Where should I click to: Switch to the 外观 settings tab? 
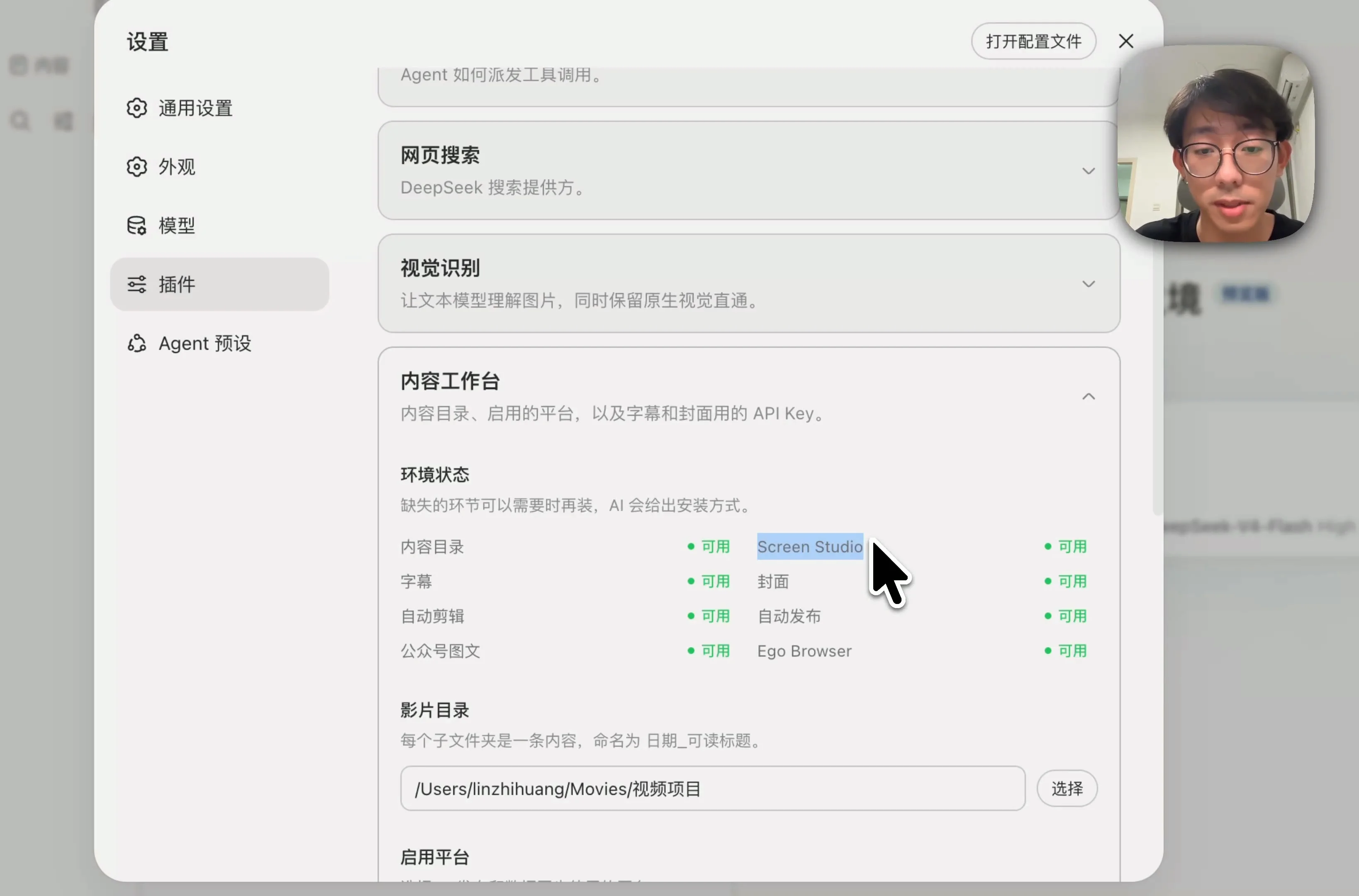(219, 167)
